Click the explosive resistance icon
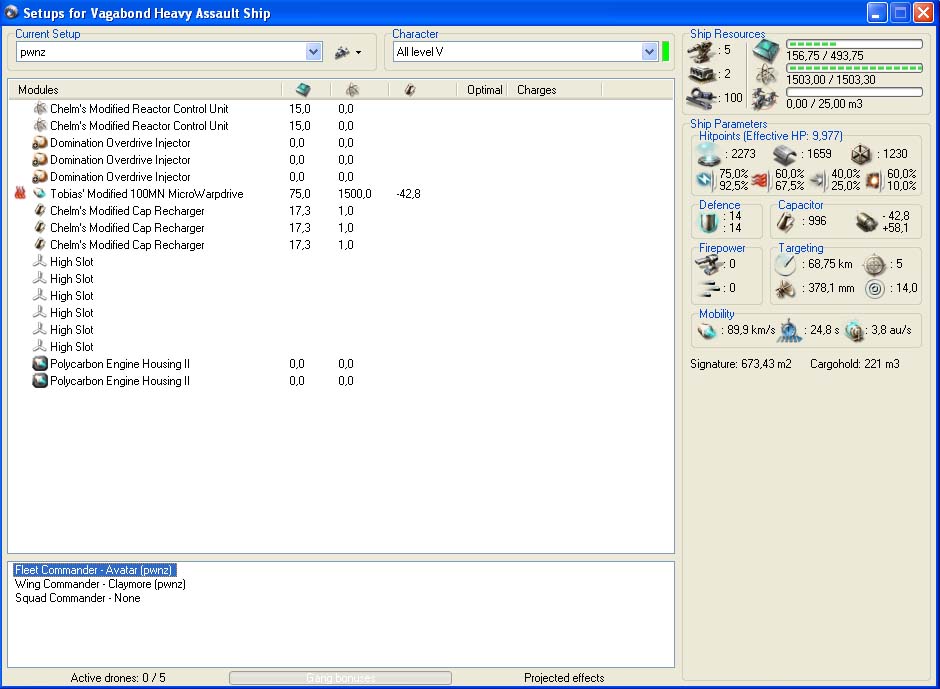Screen dimensions: 940x689 coord(874,180)
